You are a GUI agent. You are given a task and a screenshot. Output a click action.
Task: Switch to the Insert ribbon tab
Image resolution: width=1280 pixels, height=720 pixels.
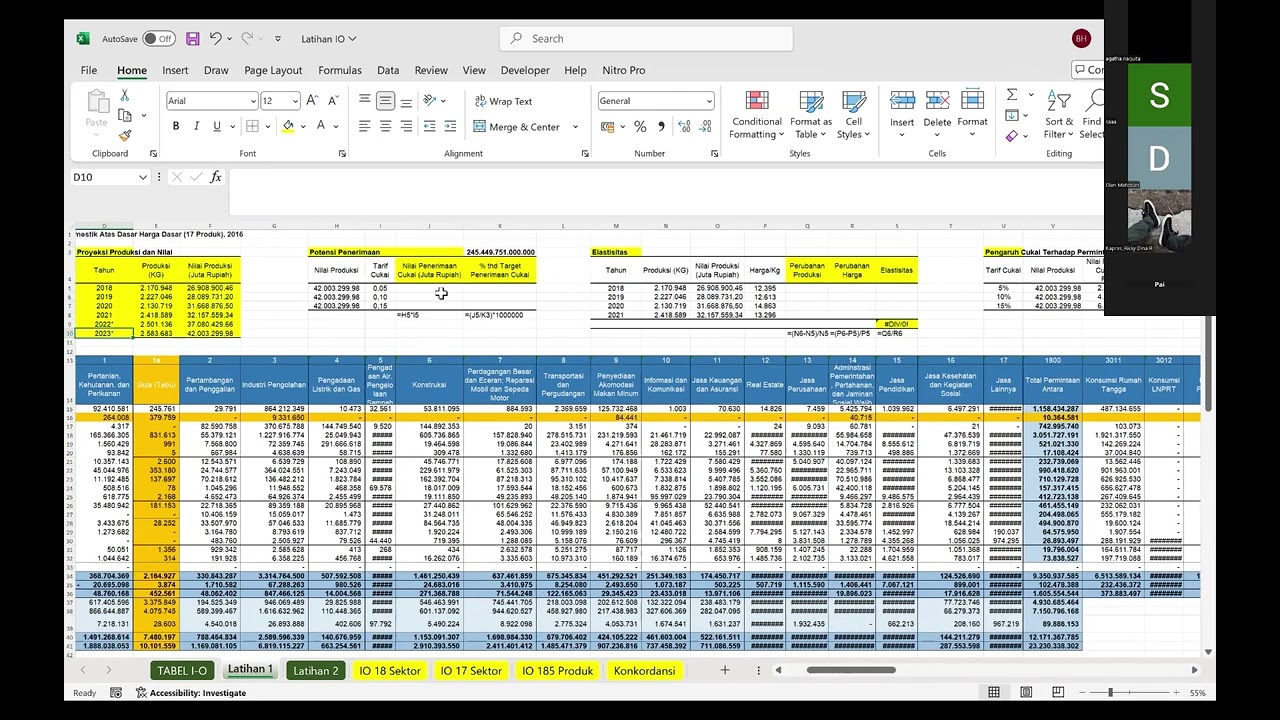tap(175, 70)
